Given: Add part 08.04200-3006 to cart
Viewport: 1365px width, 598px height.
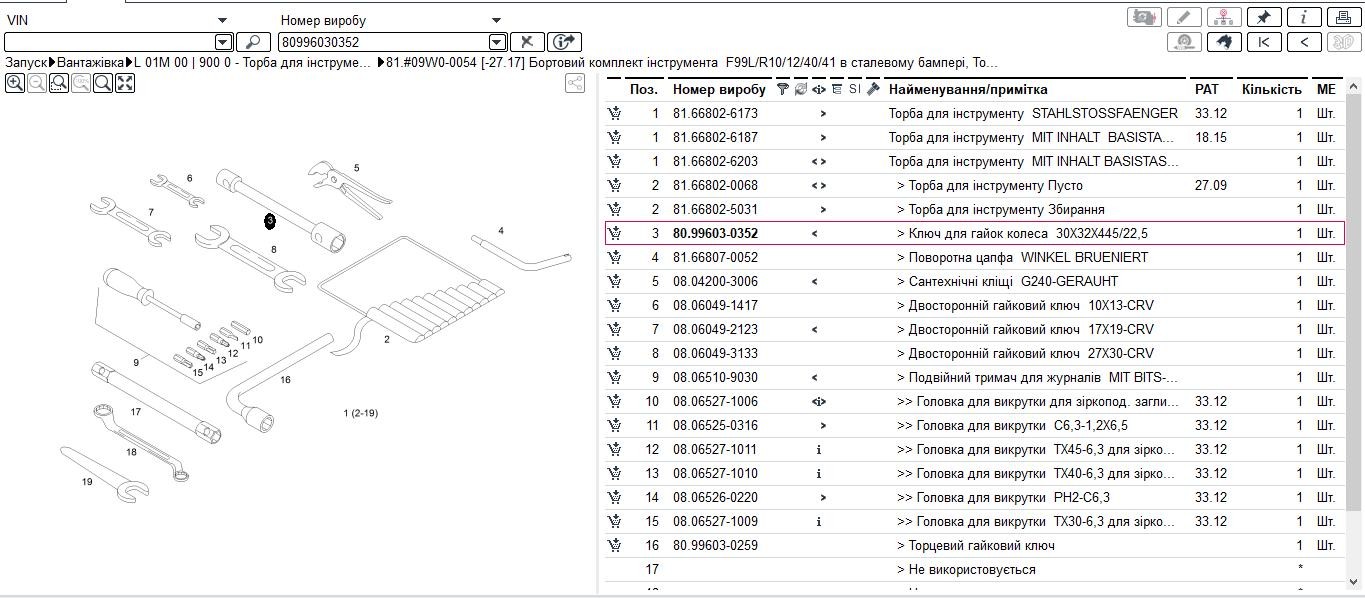Looking at the screenshot, I should [614, 282].
